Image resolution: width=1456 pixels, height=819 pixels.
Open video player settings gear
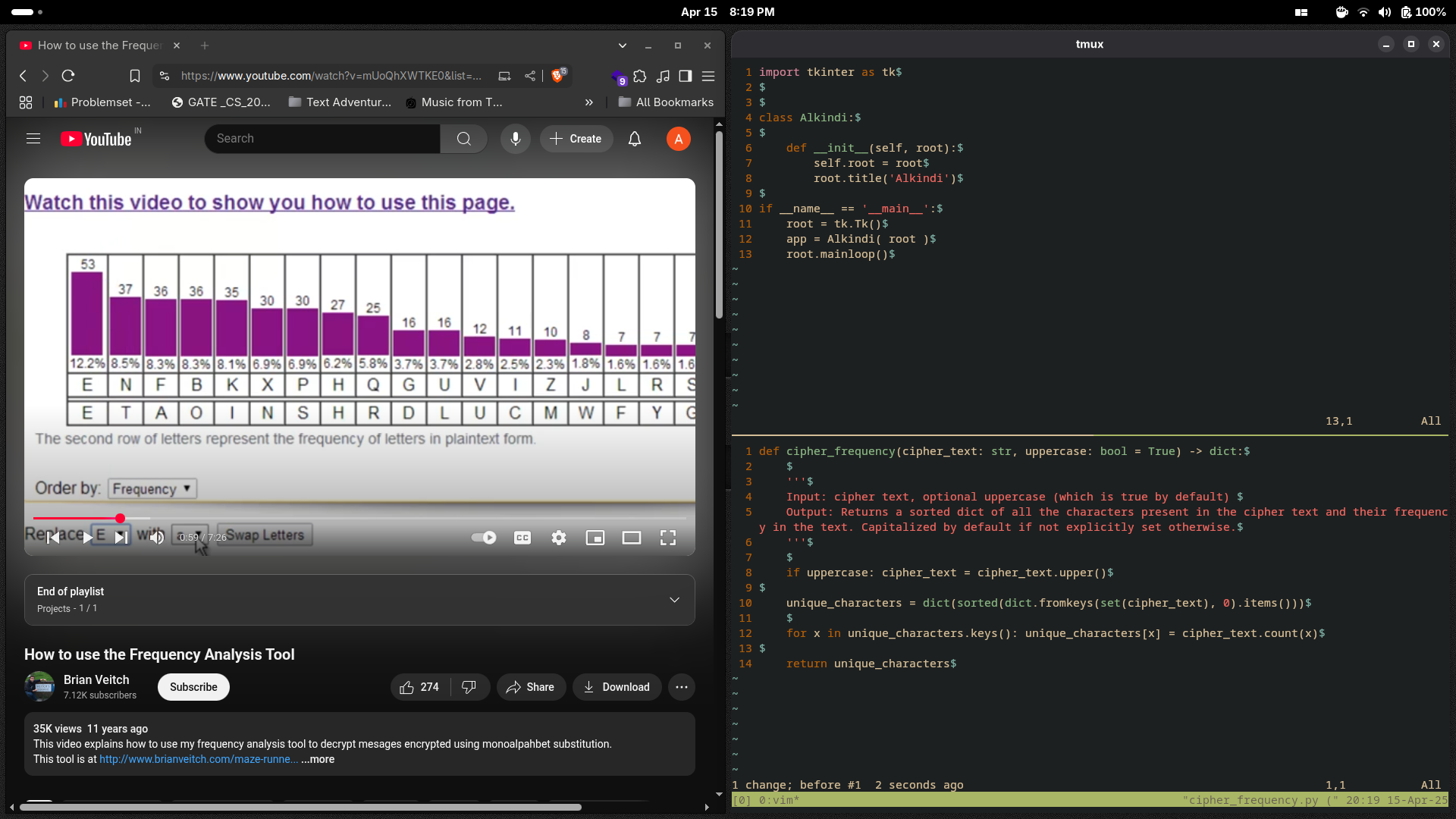coord(559,538)
